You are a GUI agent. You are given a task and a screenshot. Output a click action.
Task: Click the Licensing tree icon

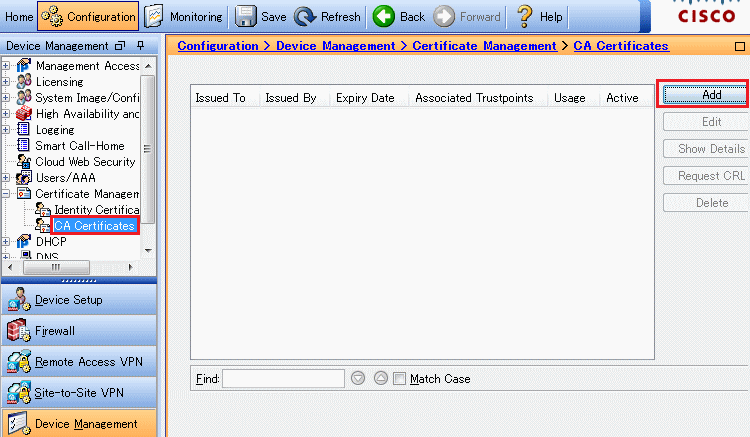click(x=24, y=82)
